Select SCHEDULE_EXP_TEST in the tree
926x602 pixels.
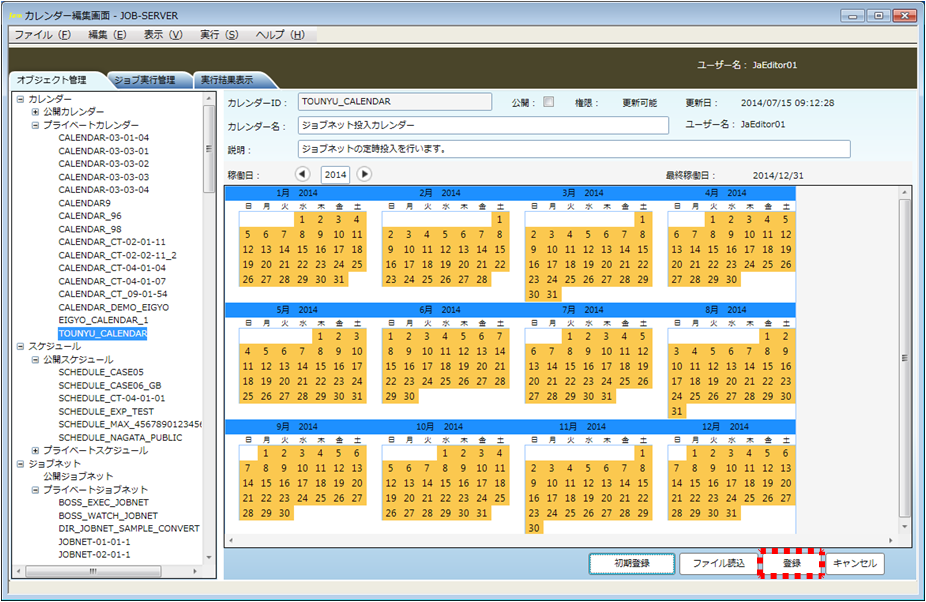[x=106, y=411]
